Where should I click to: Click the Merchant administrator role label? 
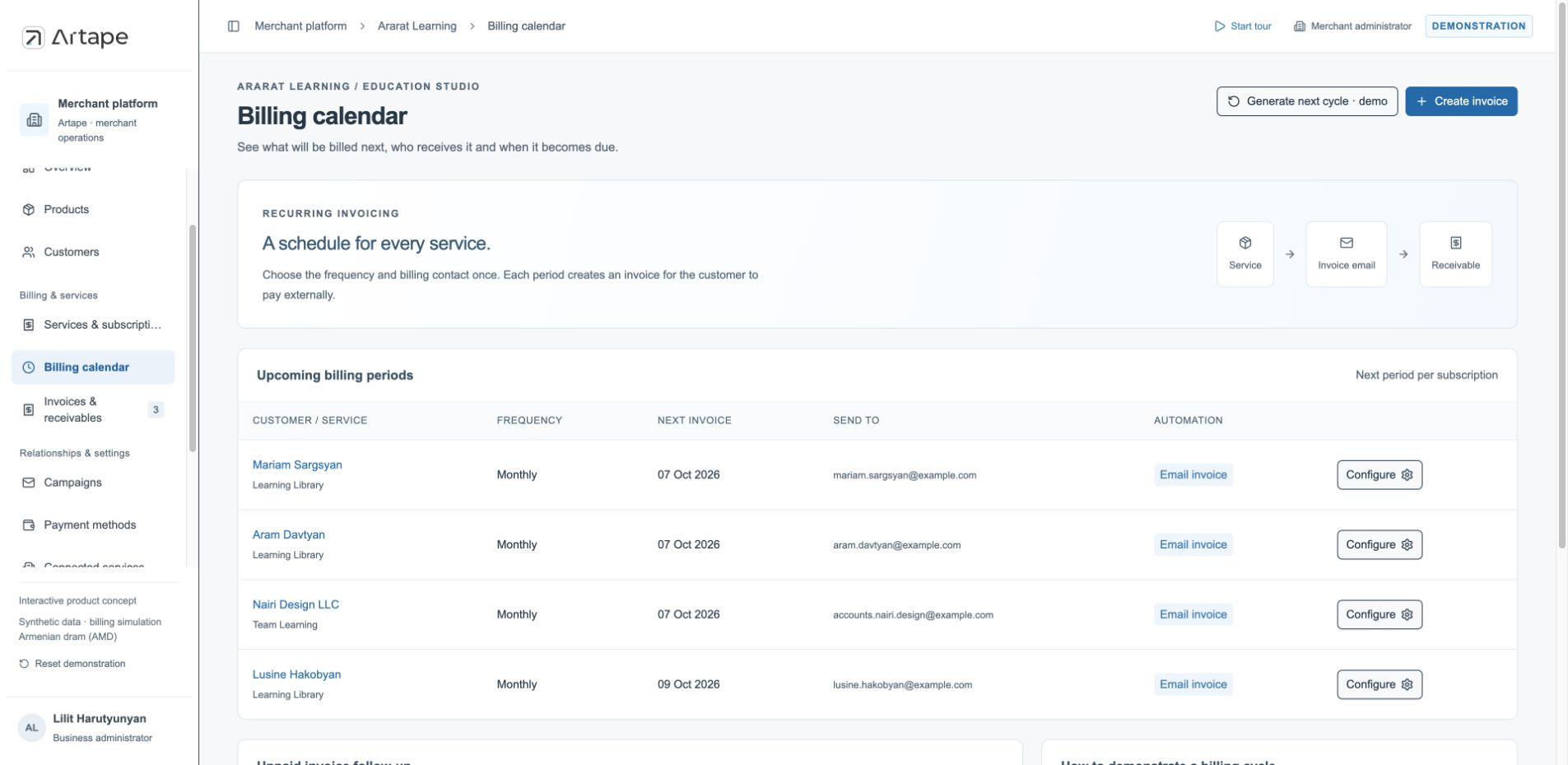1361,26
